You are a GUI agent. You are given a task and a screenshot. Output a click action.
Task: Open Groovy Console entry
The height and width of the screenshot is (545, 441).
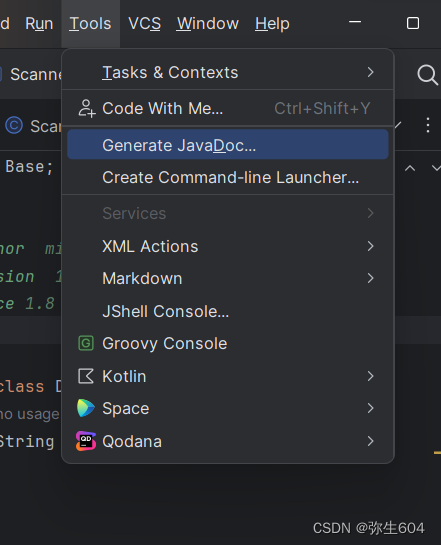228,343
